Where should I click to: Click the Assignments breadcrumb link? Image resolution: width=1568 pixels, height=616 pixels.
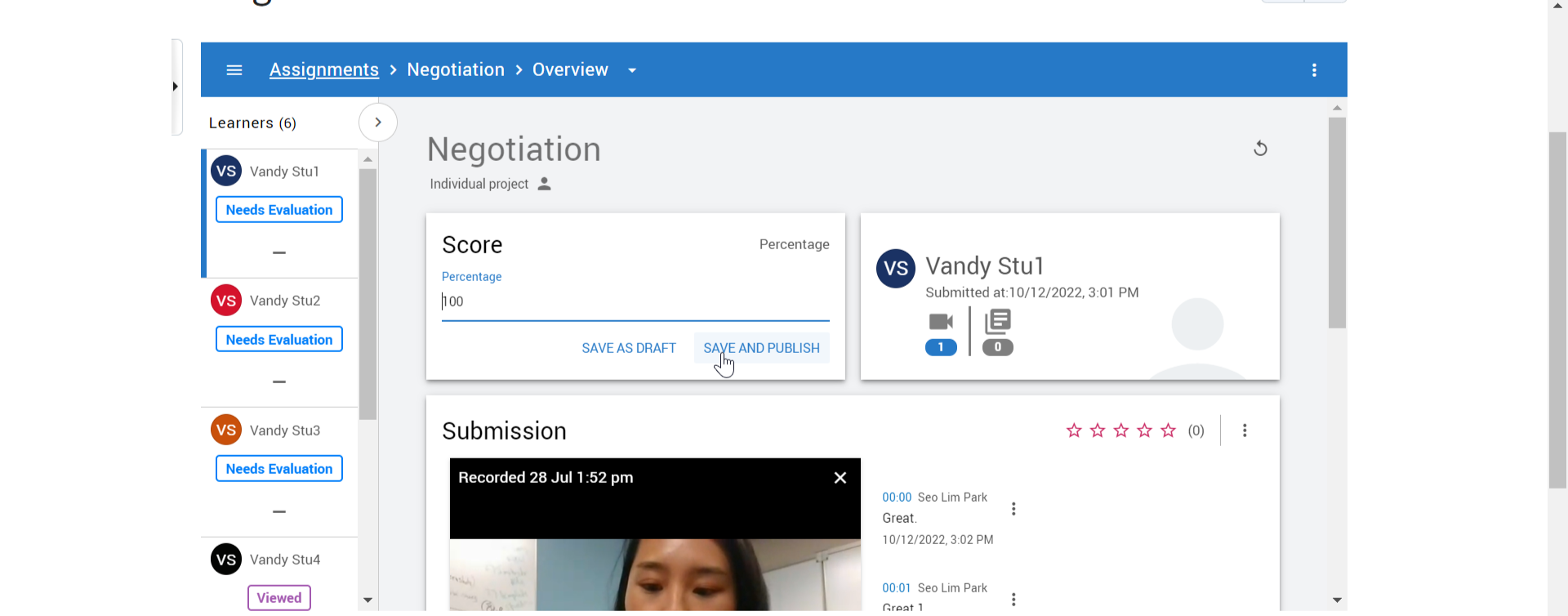pyautogui.click(x=324, y=70)
